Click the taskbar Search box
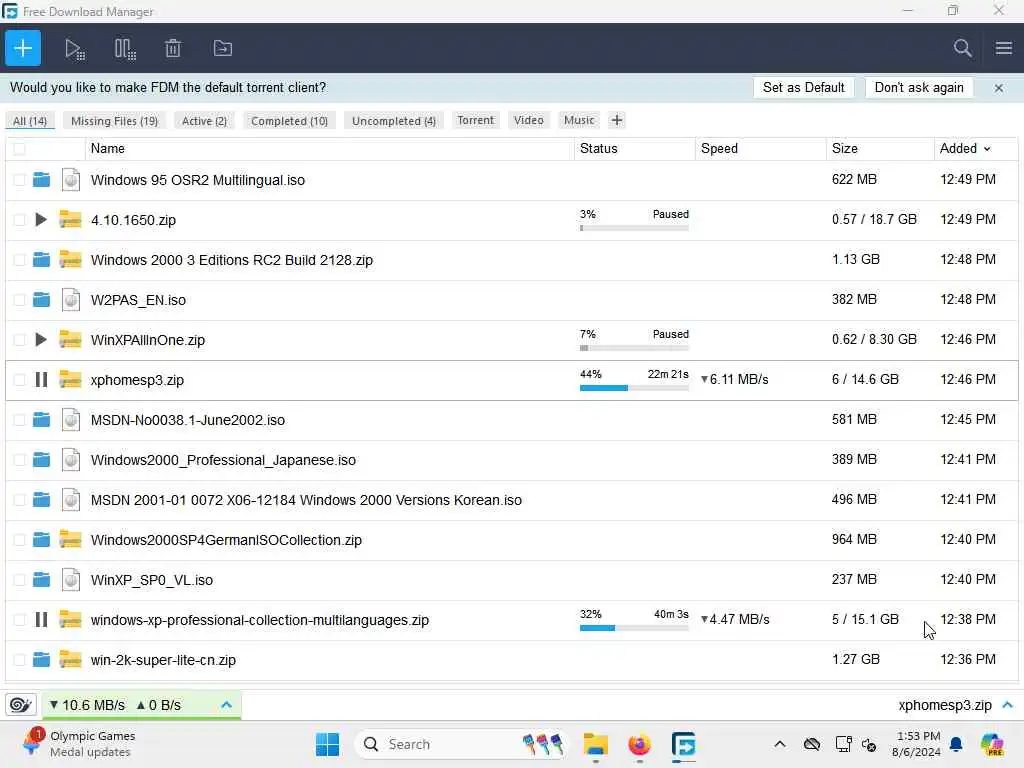Screen dimensions: 1024x768 (x=461, y=744)
